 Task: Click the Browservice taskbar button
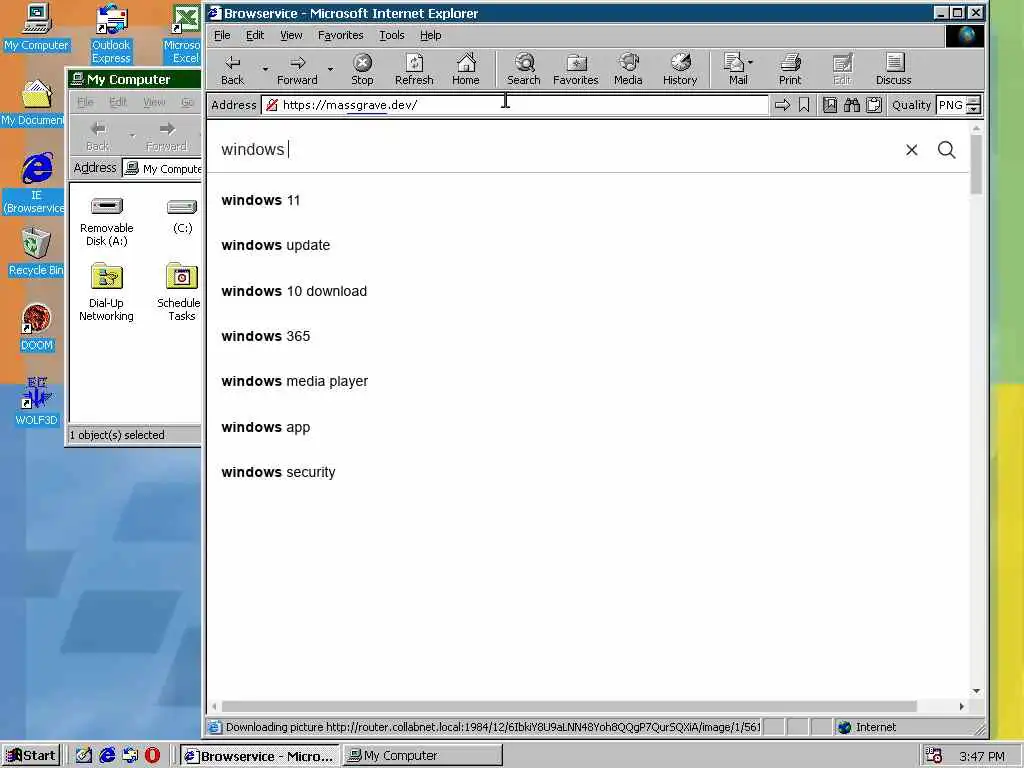pos(260,756)
